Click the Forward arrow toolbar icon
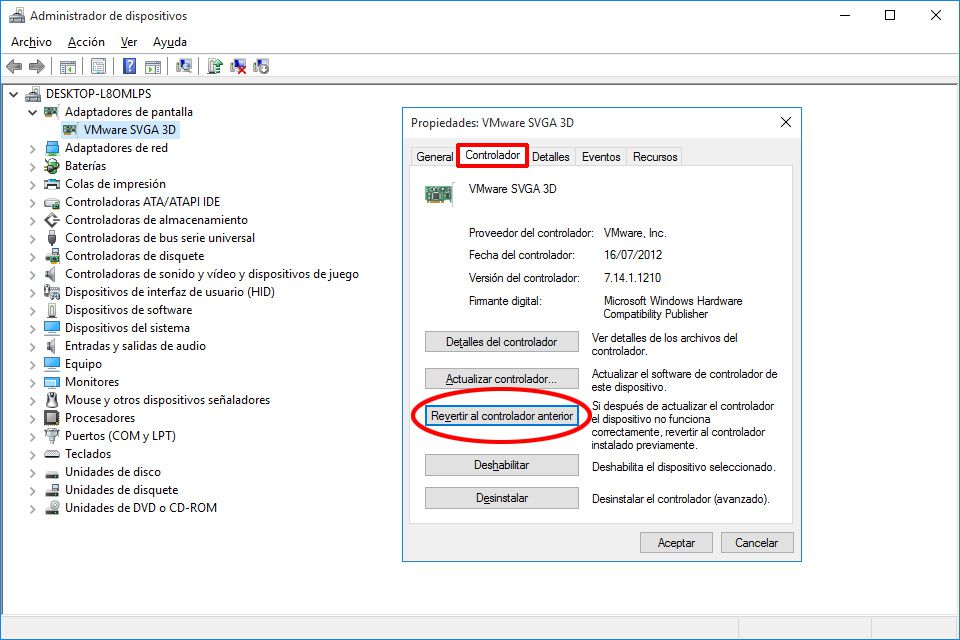Viewport: 960px width, 640px height. pyautogui.click(x=37, y=66)
